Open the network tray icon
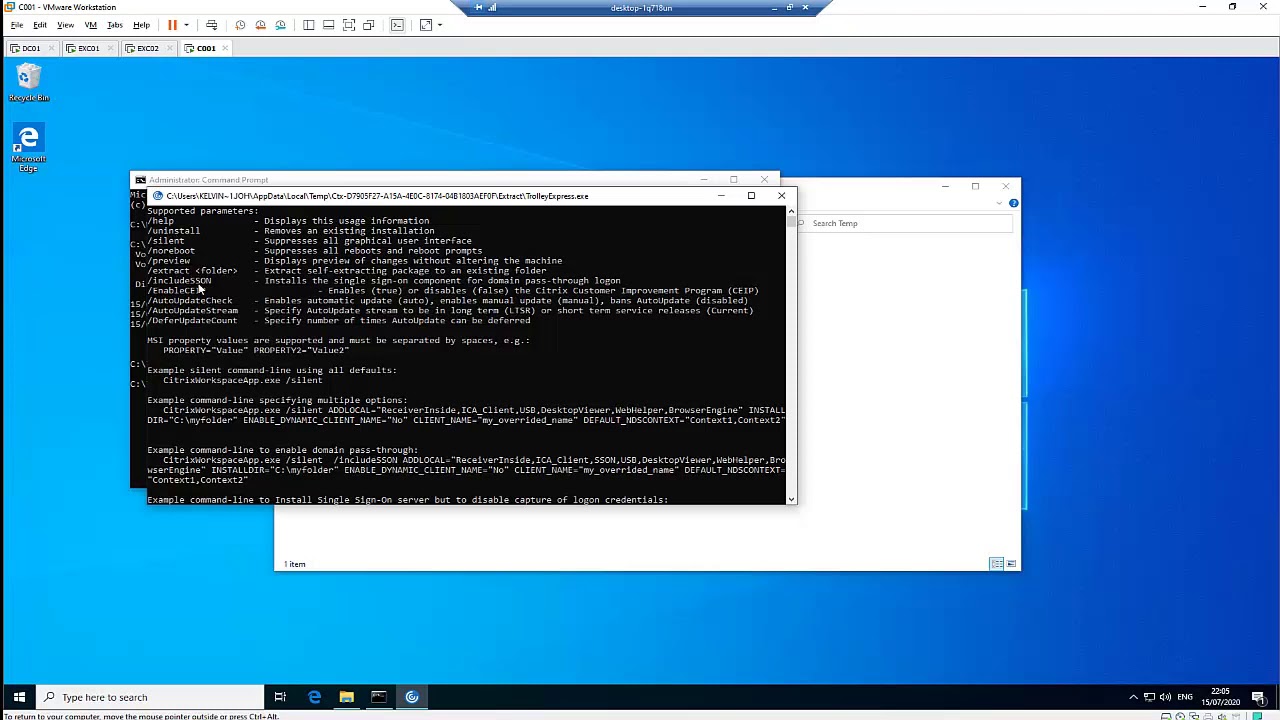This screenshot has height=720, width=1280. coord(1150,697)
